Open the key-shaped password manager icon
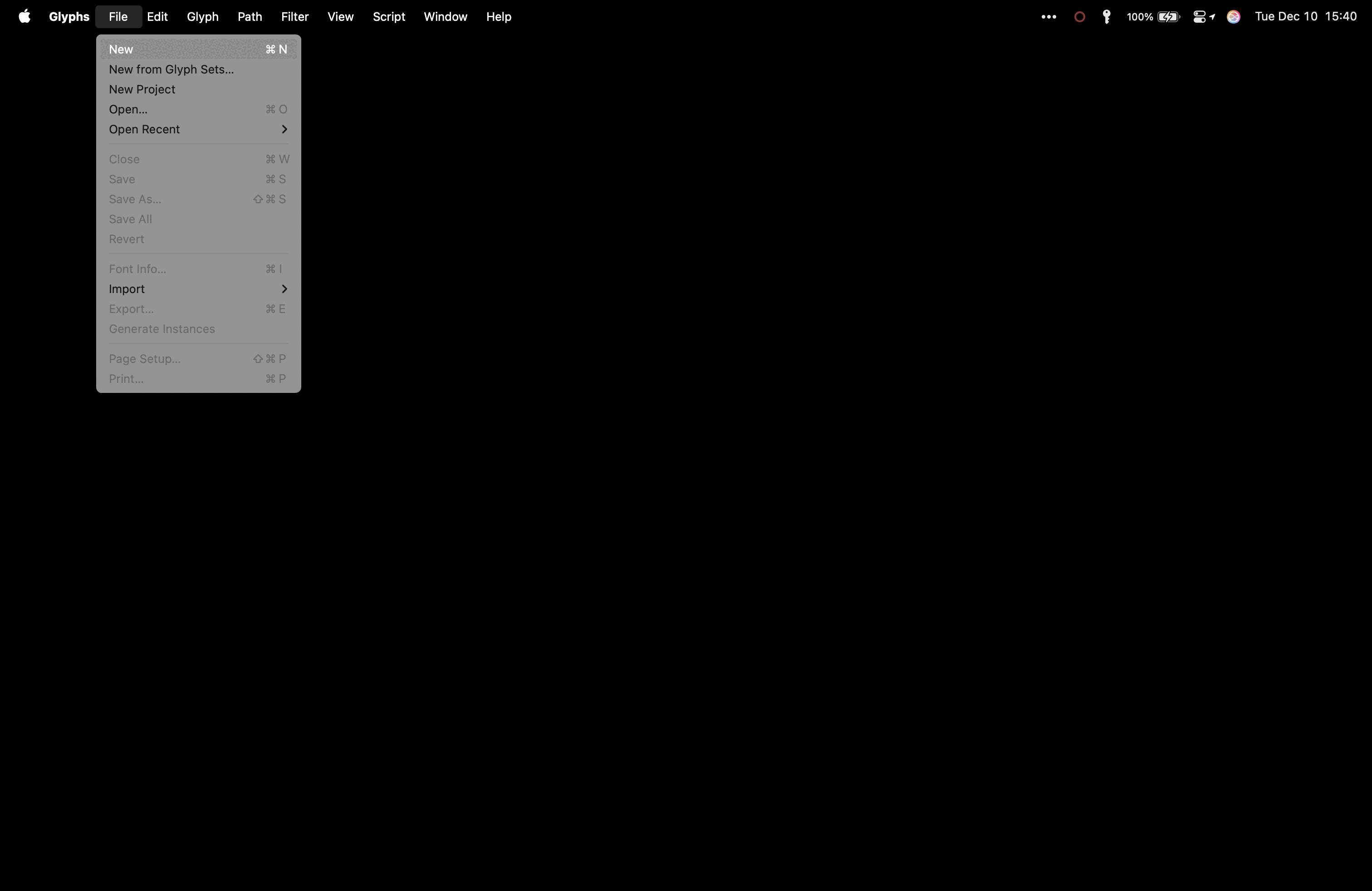Image resolution: width=1372 pixels, height=891 pixels. coord(1106,17)
